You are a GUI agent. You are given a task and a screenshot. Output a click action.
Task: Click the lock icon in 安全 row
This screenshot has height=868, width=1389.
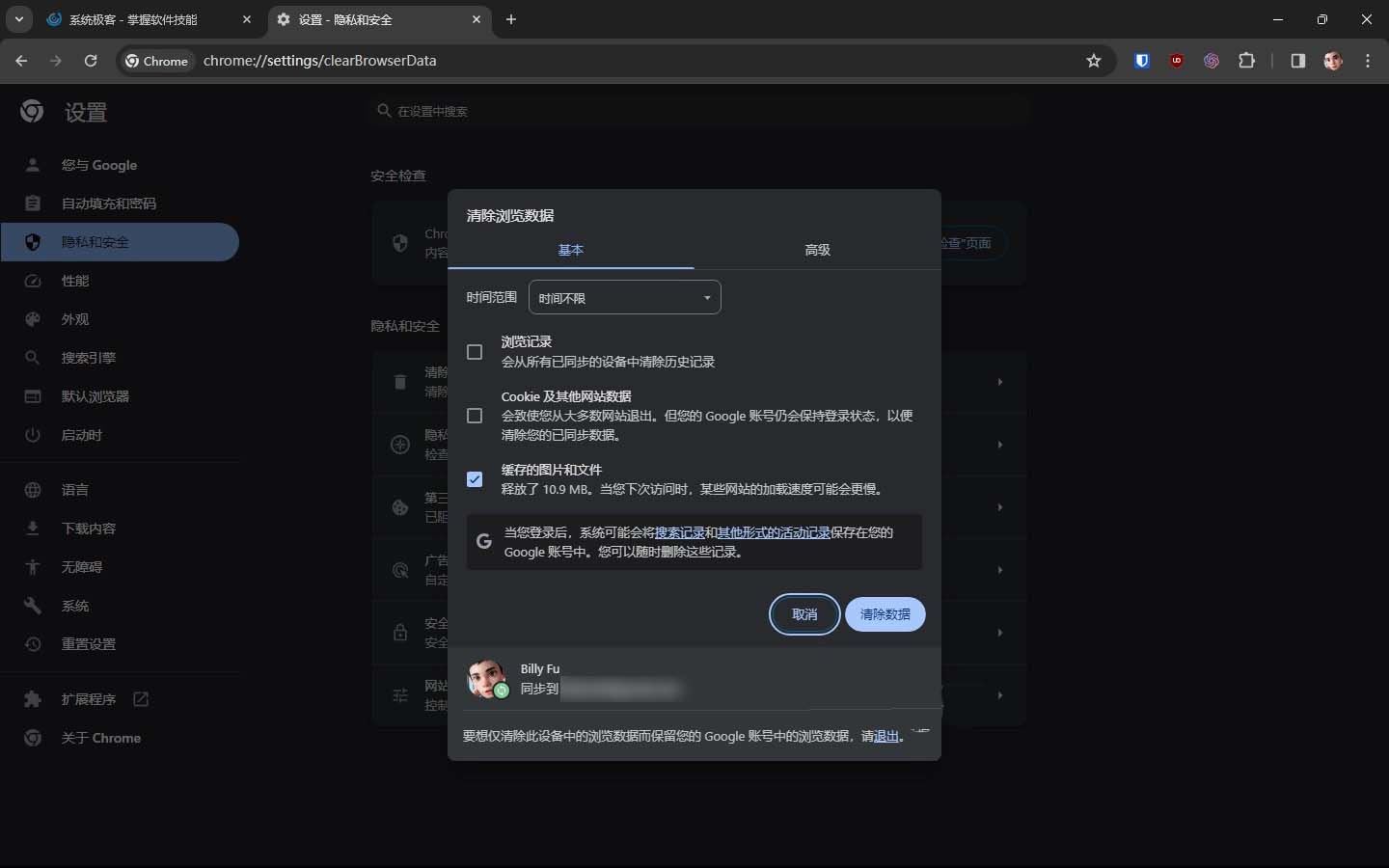click(x=400, y=633)
